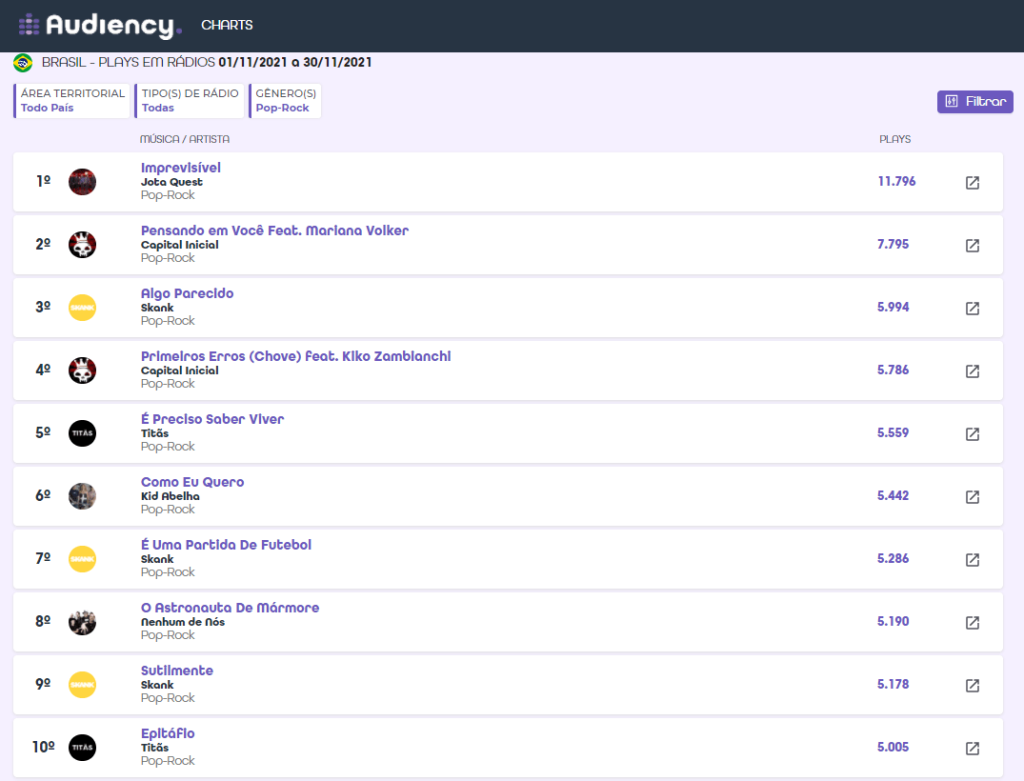Screen dimensions: 1024x781
Task: Click the plays count 5.994
Action: coord(893,307)
